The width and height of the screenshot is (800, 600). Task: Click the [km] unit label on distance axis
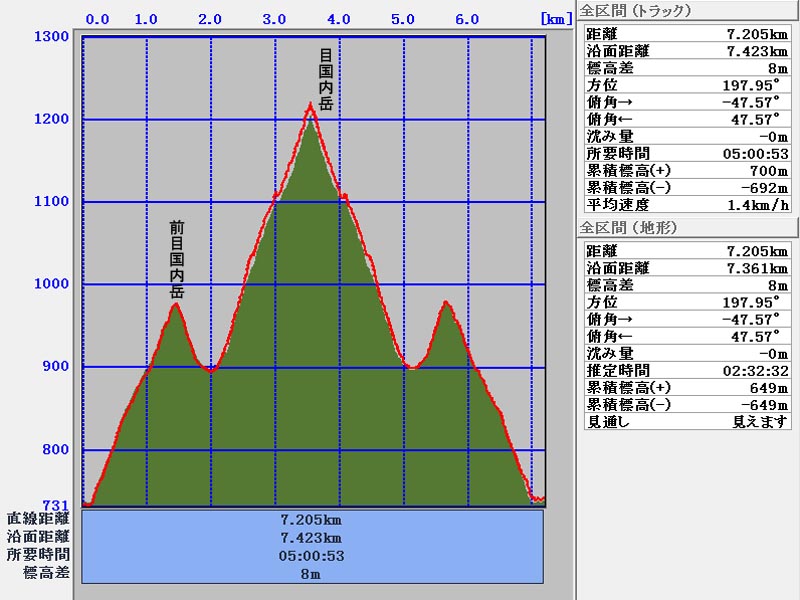[555, 18]
